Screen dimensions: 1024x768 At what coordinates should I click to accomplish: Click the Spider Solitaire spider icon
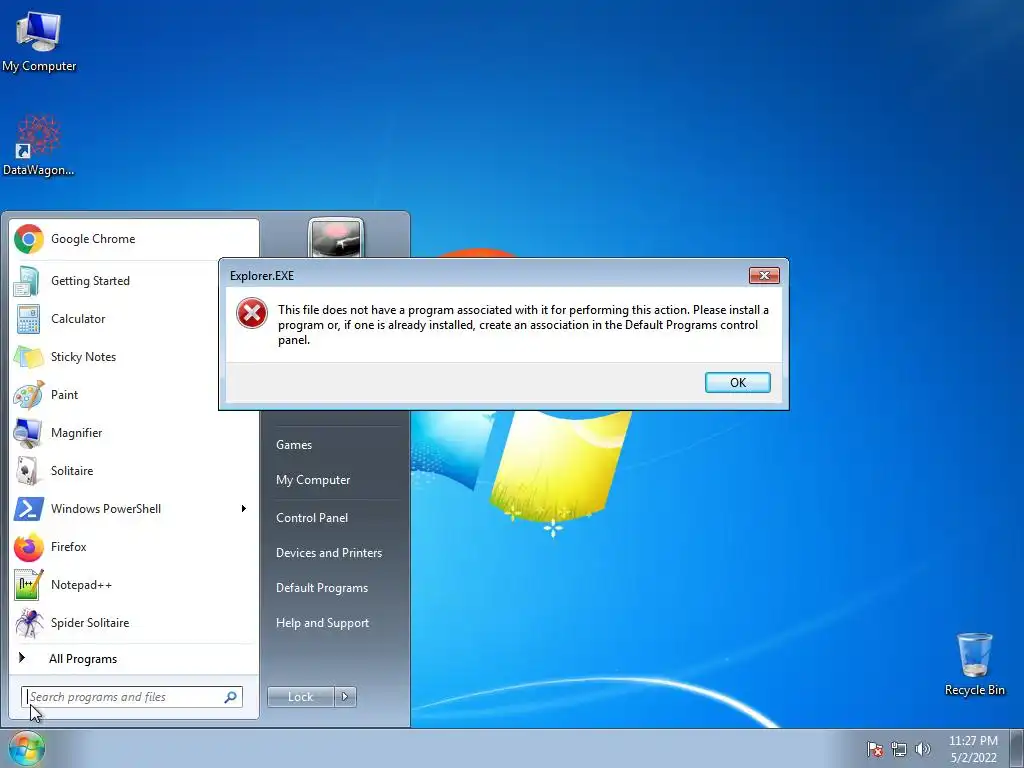pos(29,623)
